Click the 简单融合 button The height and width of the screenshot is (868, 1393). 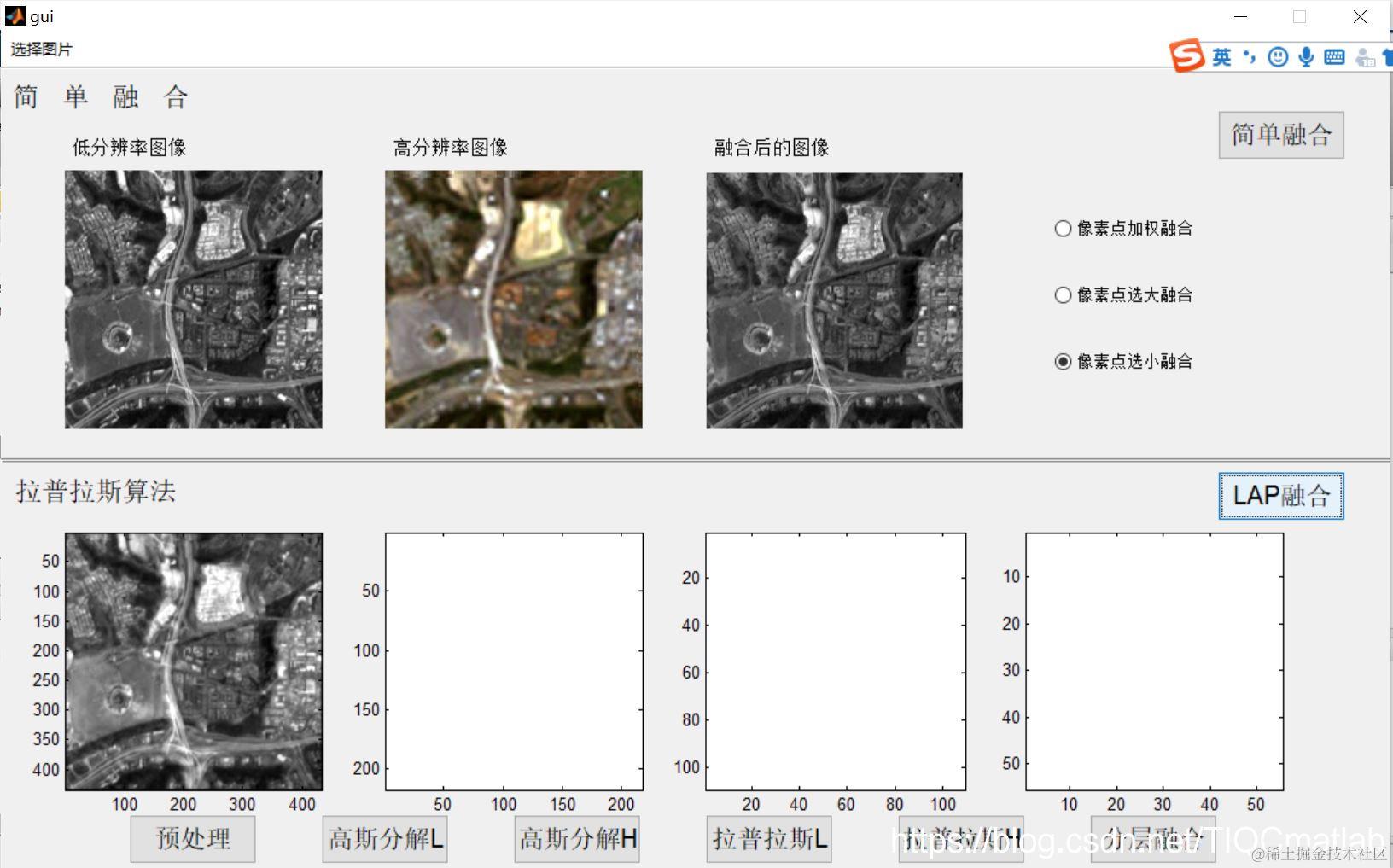click(1281, 135)
